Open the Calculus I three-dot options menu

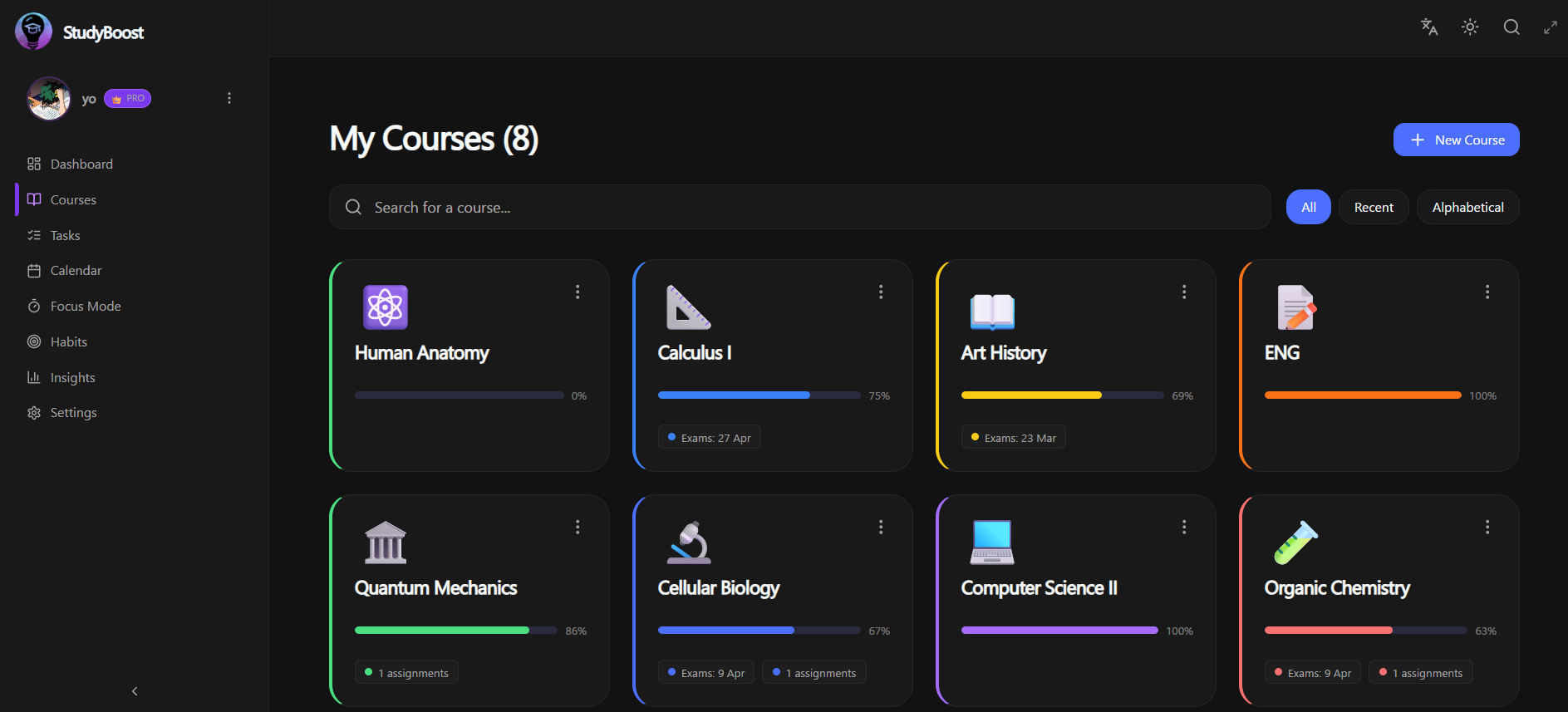point(881,292)
